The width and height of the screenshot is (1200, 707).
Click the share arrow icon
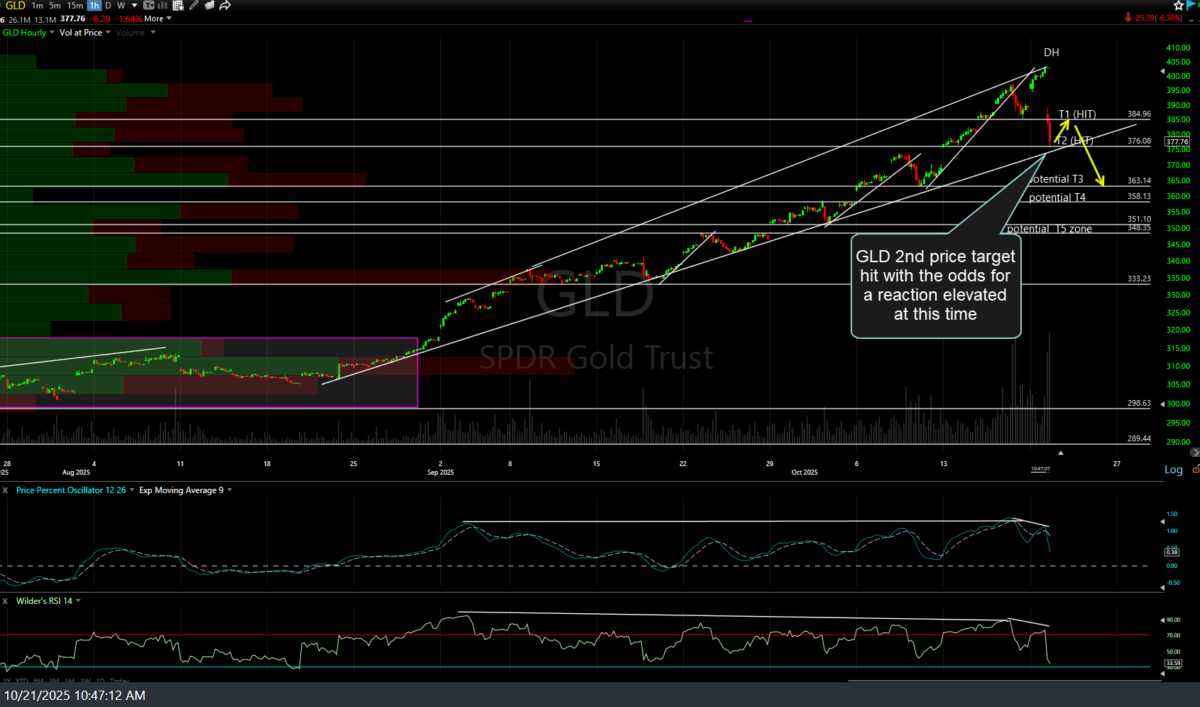(x=225, y=5)
